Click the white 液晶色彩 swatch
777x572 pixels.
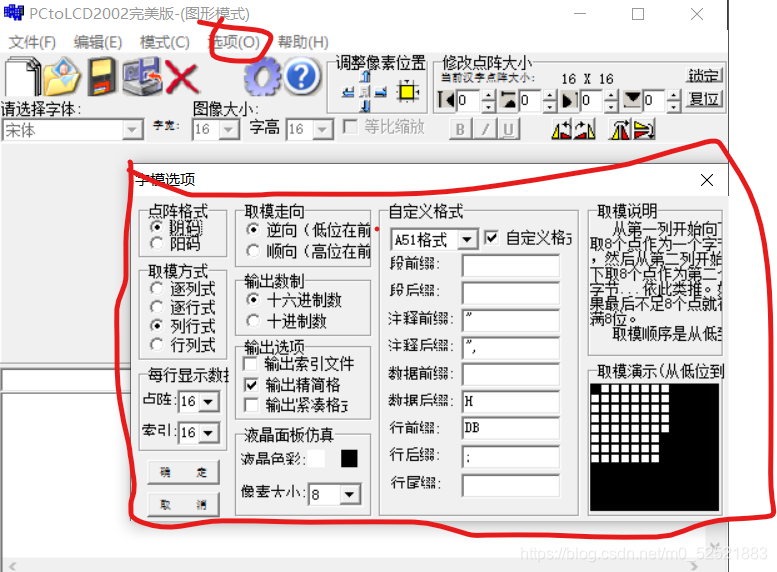[317, 458]
